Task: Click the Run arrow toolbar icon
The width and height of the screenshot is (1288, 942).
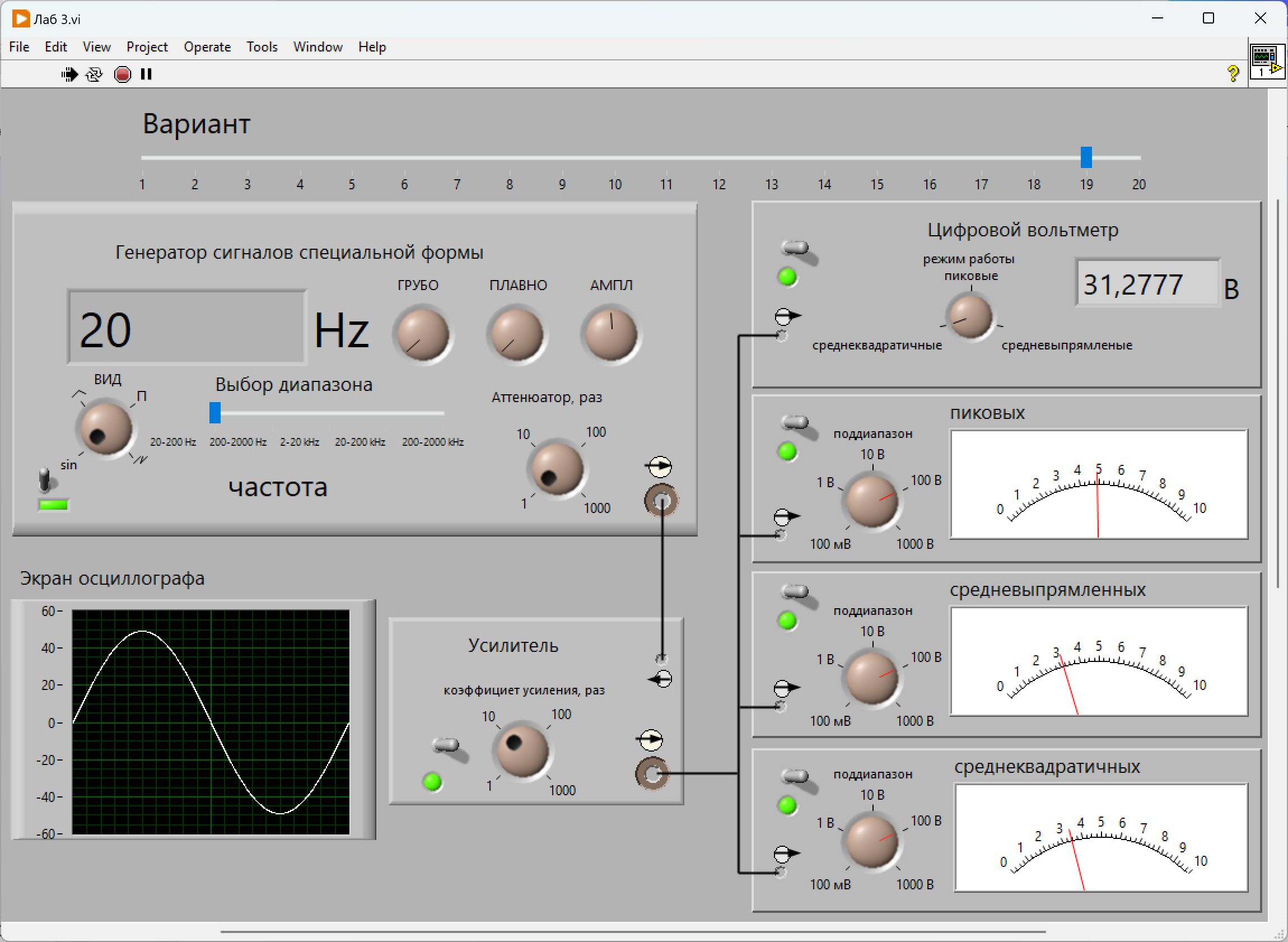Action: (x=69, y=74)
